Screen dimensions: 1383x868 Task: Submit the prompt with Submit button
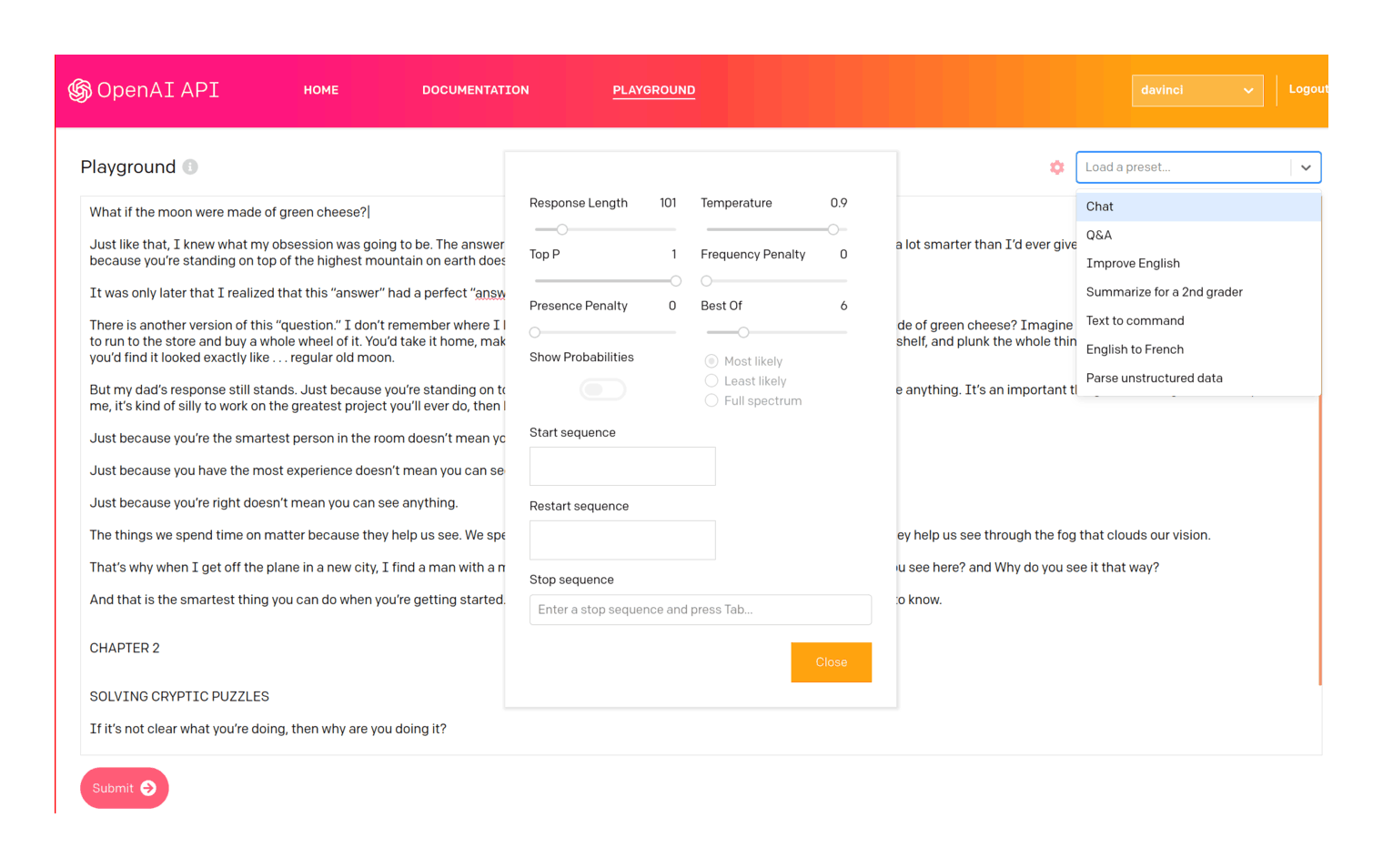[x=125, y=788]
